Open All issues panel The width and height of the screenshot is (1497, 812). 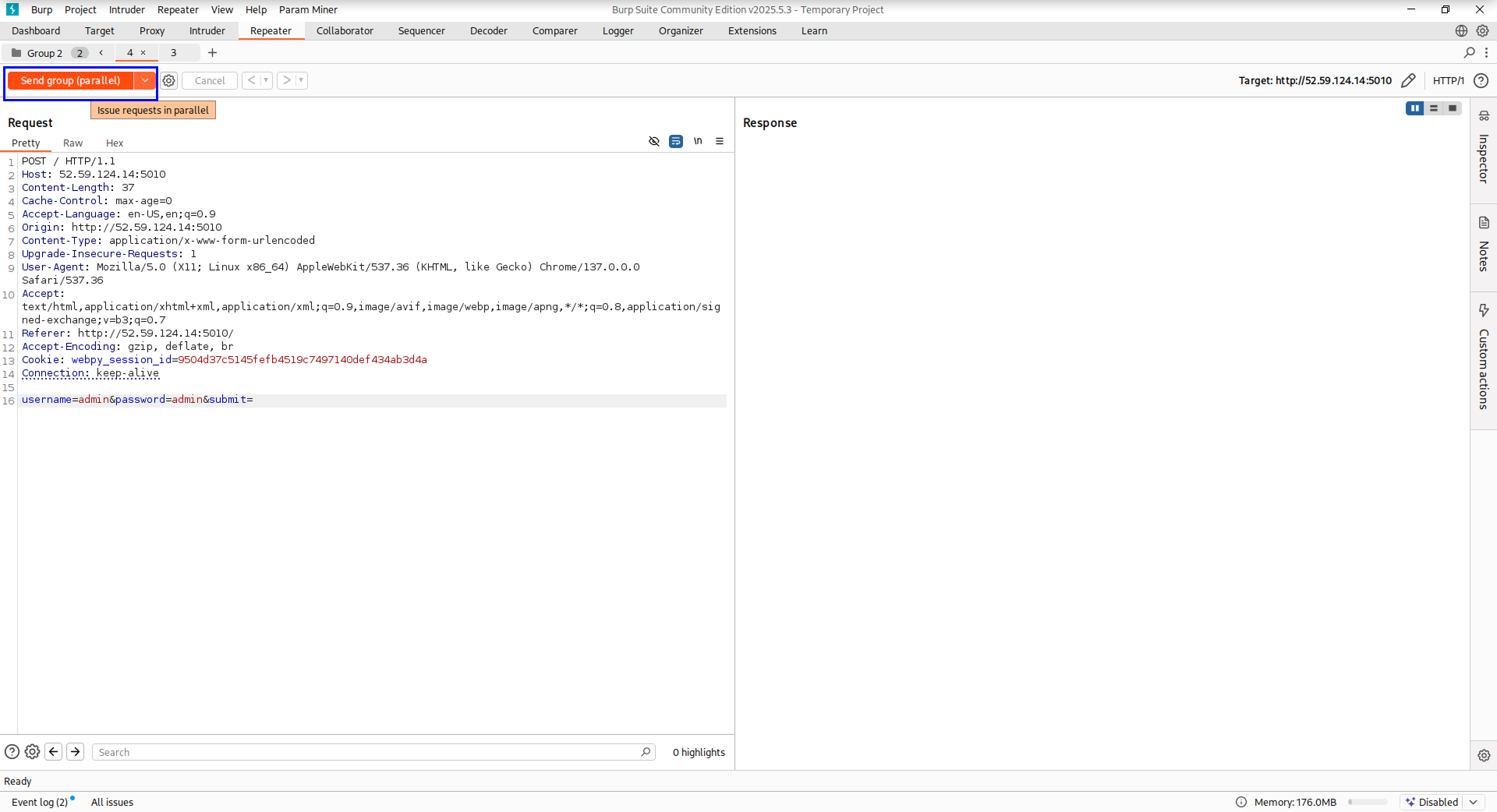click(x=112, y=802)
